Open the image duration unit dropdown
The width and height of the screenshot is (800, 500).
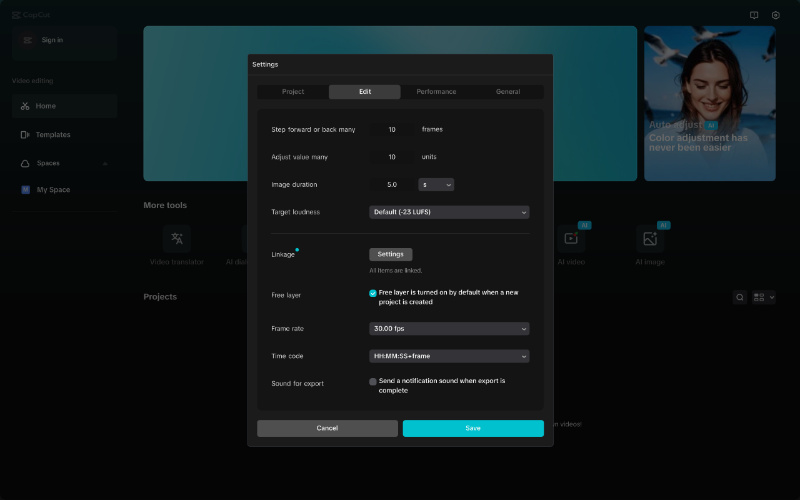point(436,185)
